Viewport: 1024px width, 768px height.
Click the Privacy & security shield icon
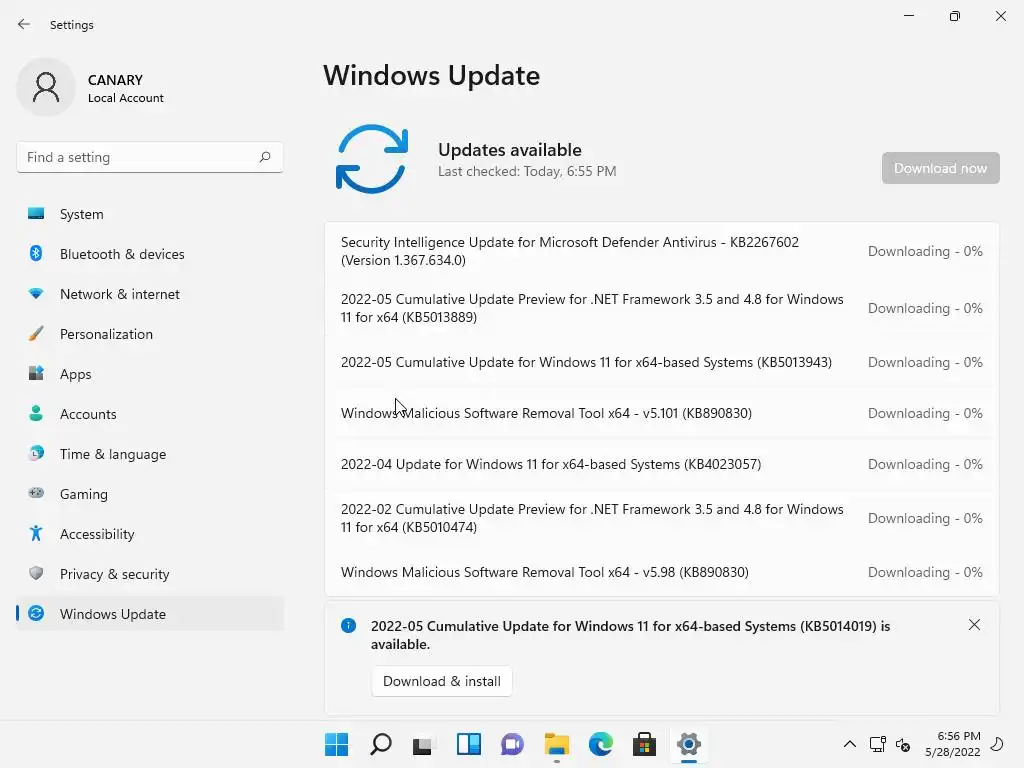coord(36,573)
